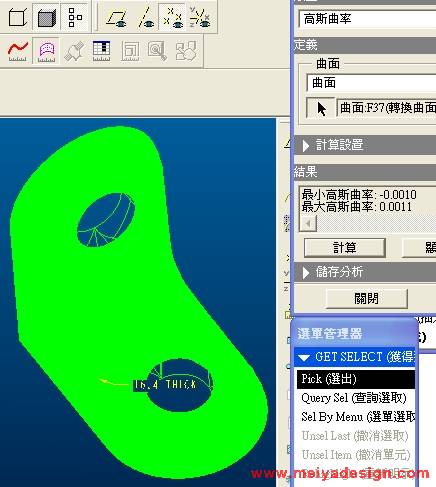The width and height of the screenshot is (436, 487).
Task: Click the 曲面:F37 selection field
Action: point(386,108)
